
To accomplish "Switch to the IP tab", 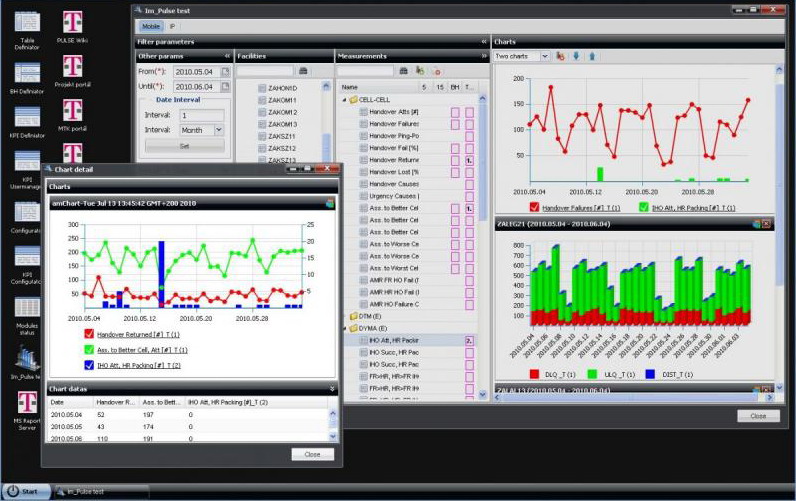I will click(x=173, y=26).
